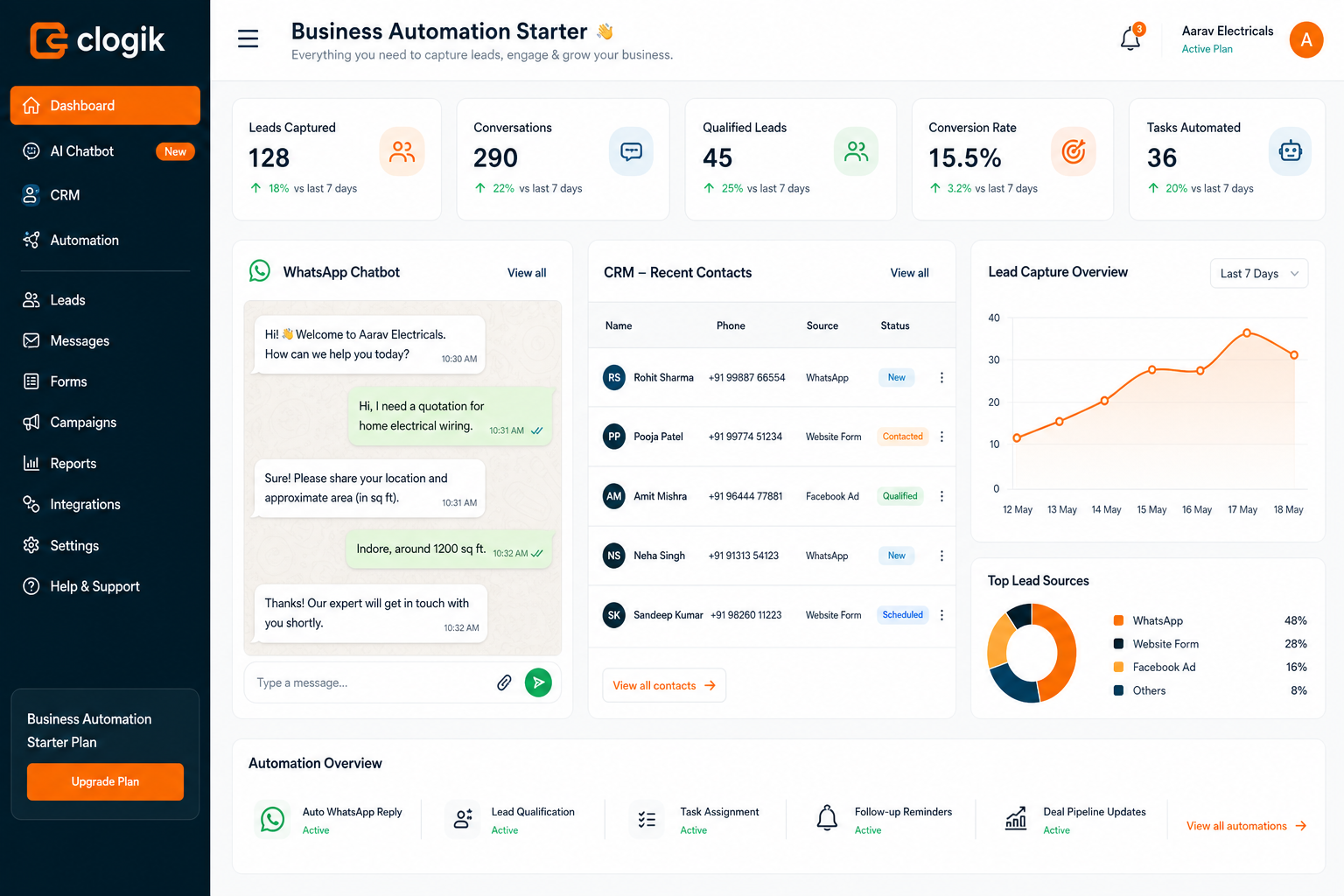
Task: Click the Upgrade Plan button
Action: (105, 781)
